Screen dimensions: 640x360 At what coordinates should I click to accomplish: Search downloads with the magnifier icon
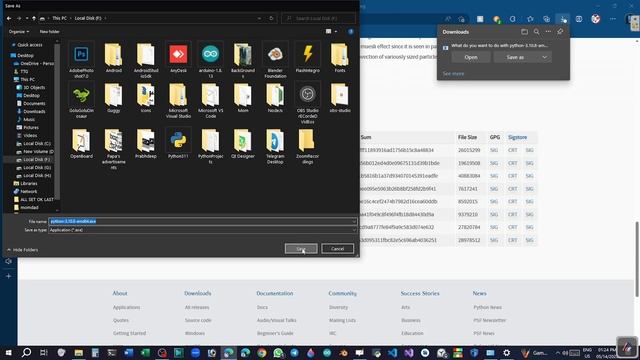tap(536, 32)
